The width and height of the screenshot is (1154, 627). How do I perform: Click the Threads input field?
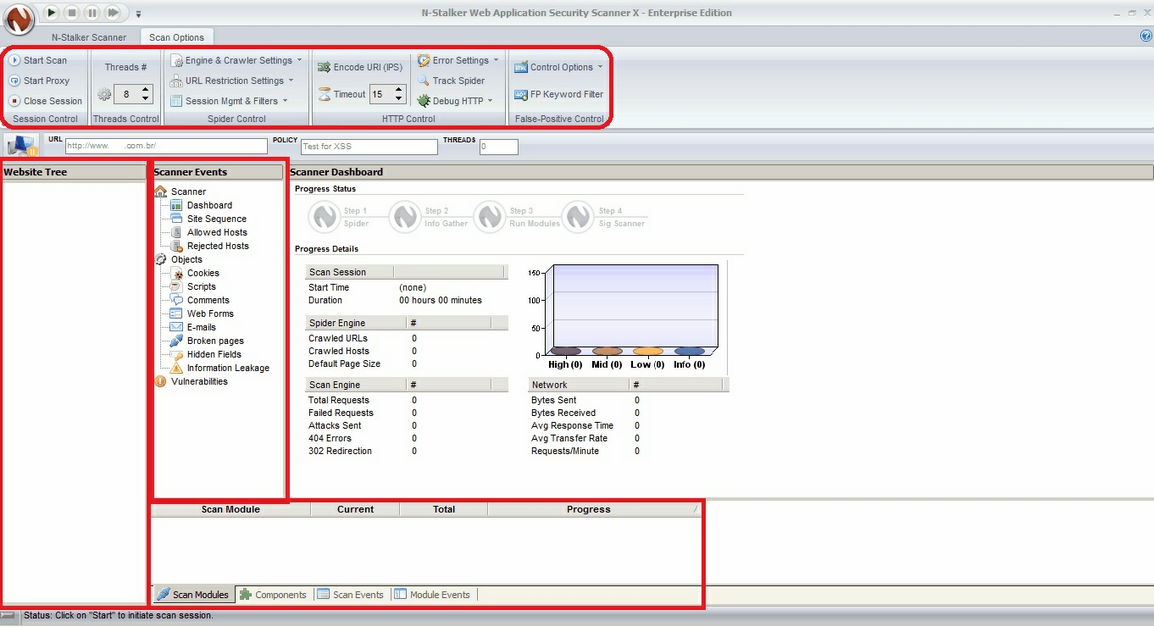pos(498,146)
